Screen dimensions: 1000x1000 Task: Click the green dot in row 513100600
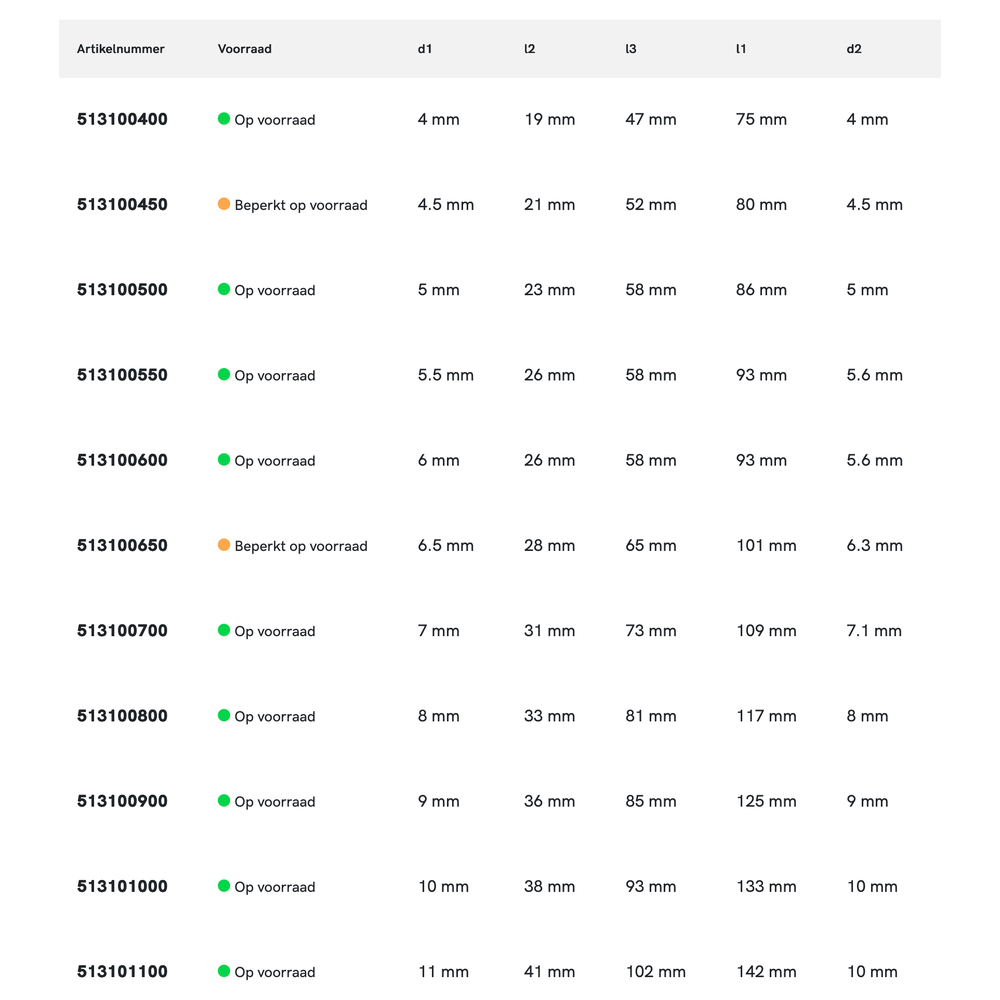pyautogui.click(x=224, y=460)
